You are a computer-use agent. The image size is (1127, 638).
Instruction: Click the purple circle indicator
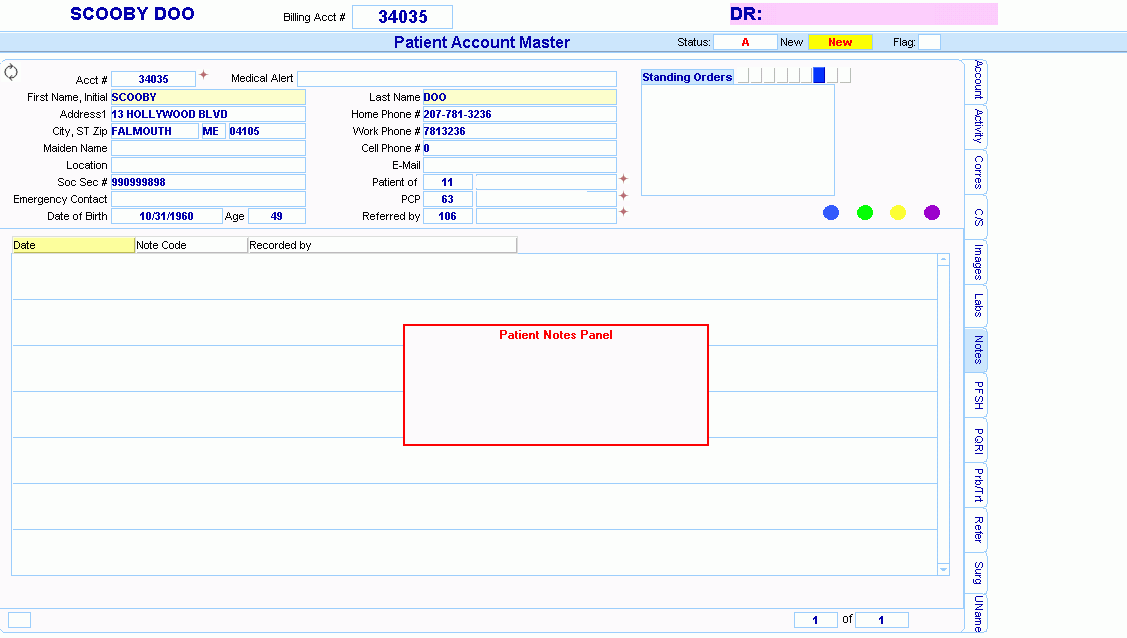coord(932,212)
